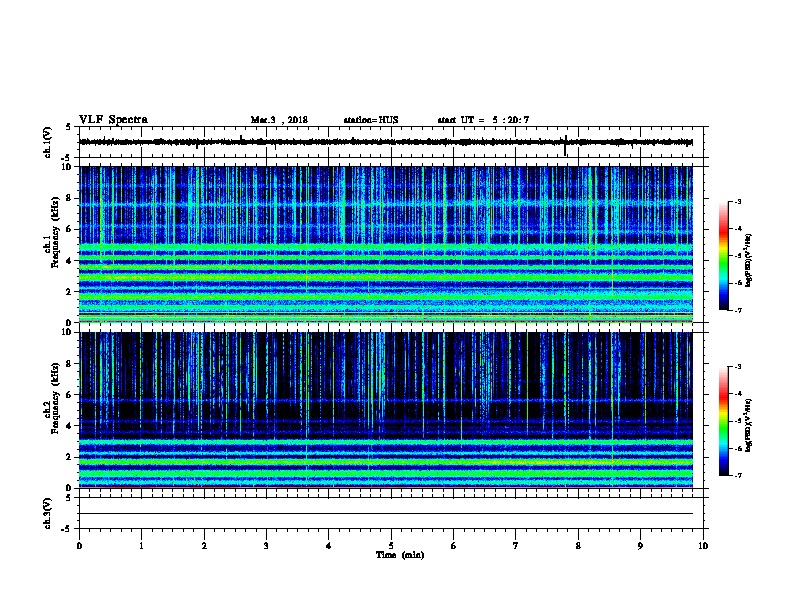Click the log(PSD) label of ch.1 color bar
This screenshot has width=792, height=612.
click(749, 260)
